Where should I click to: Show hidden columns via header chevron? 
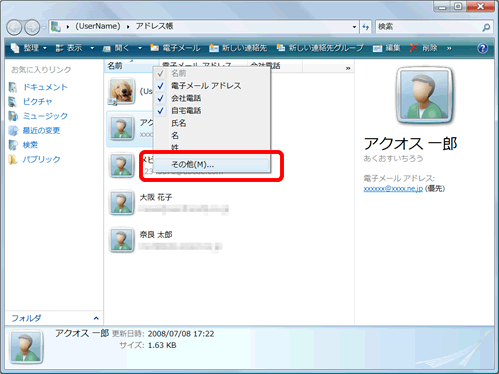coord(348,68)
